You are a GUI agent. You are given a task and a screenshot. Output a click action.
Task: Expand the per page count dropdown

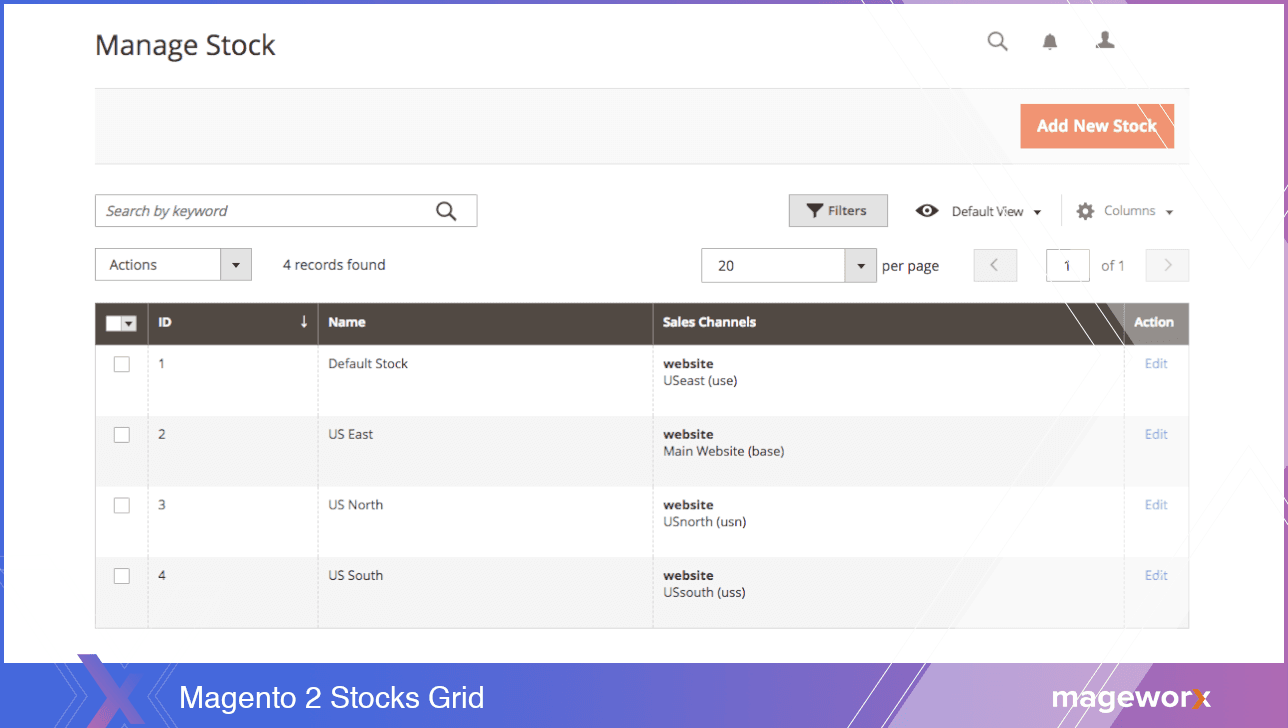[860, 266]
